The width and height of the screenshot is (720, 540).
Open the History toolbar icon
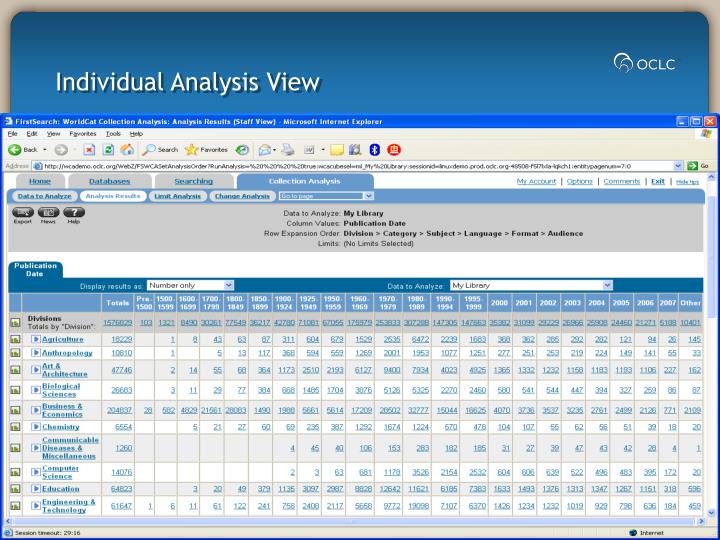pos(242,150)
